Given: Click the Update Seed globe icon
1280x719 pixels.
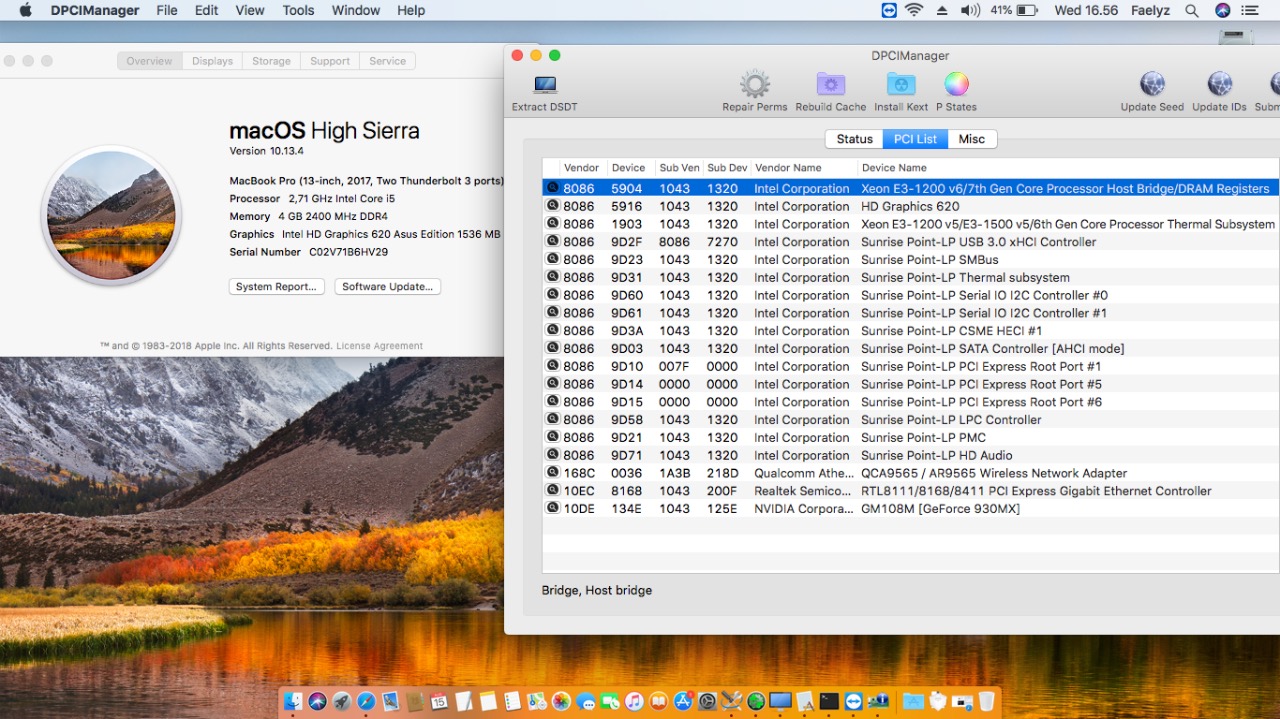Looking at the screenshot, I should click(x=1152, y=84).
